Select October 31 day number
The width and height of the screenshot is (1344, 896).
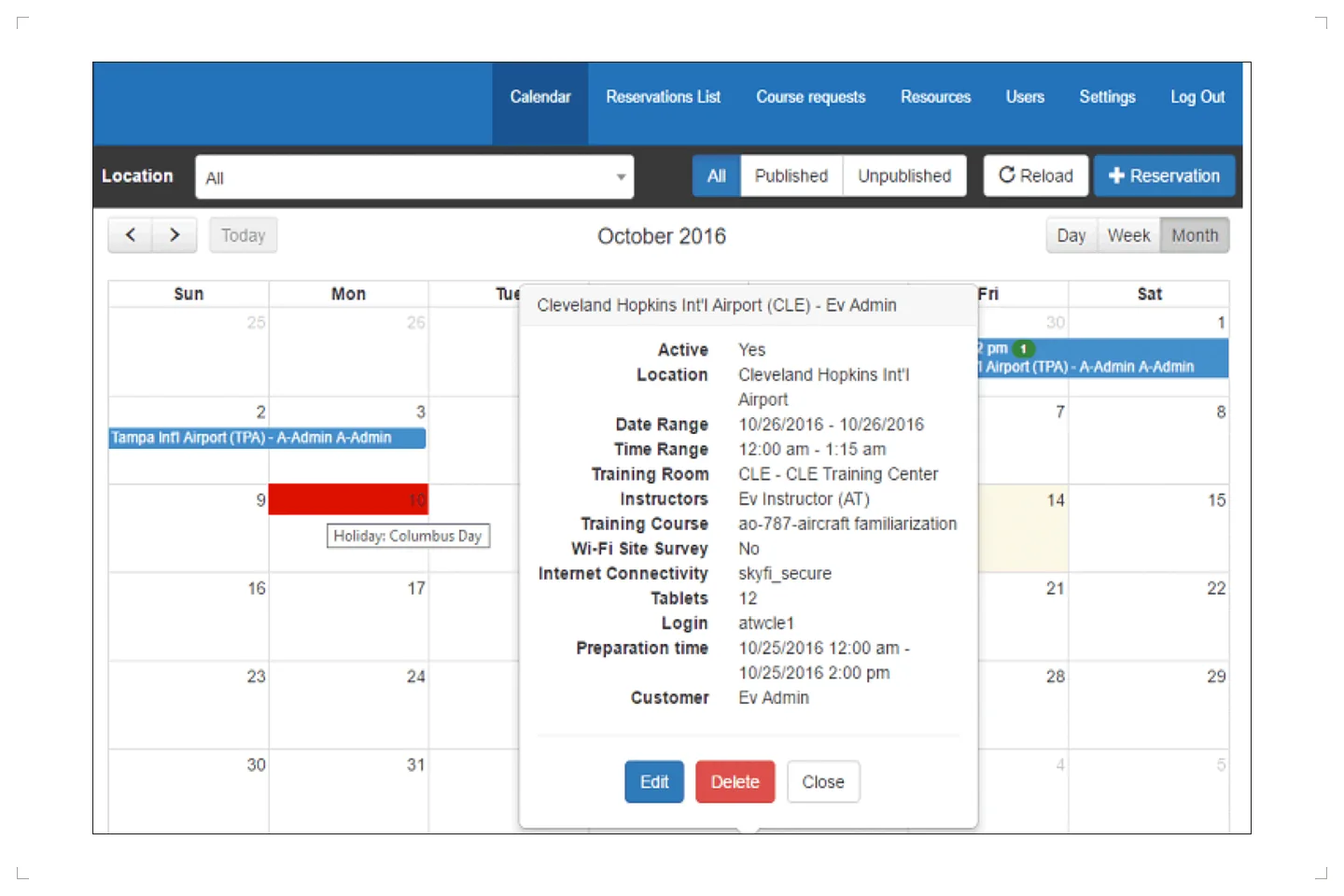(x=416, y=764)
